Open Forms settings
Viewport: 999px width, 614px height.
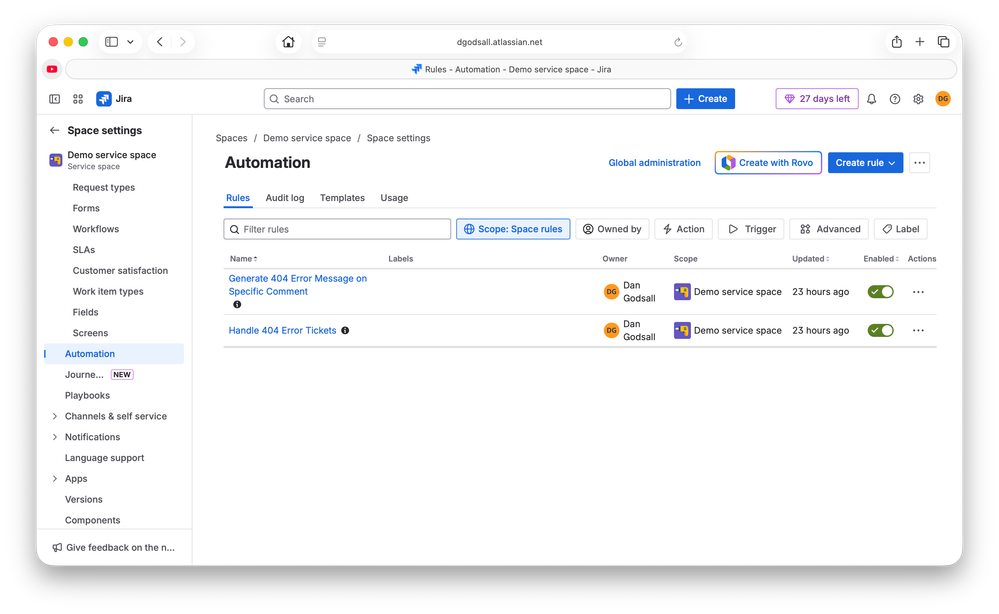[x=86, y=208]
